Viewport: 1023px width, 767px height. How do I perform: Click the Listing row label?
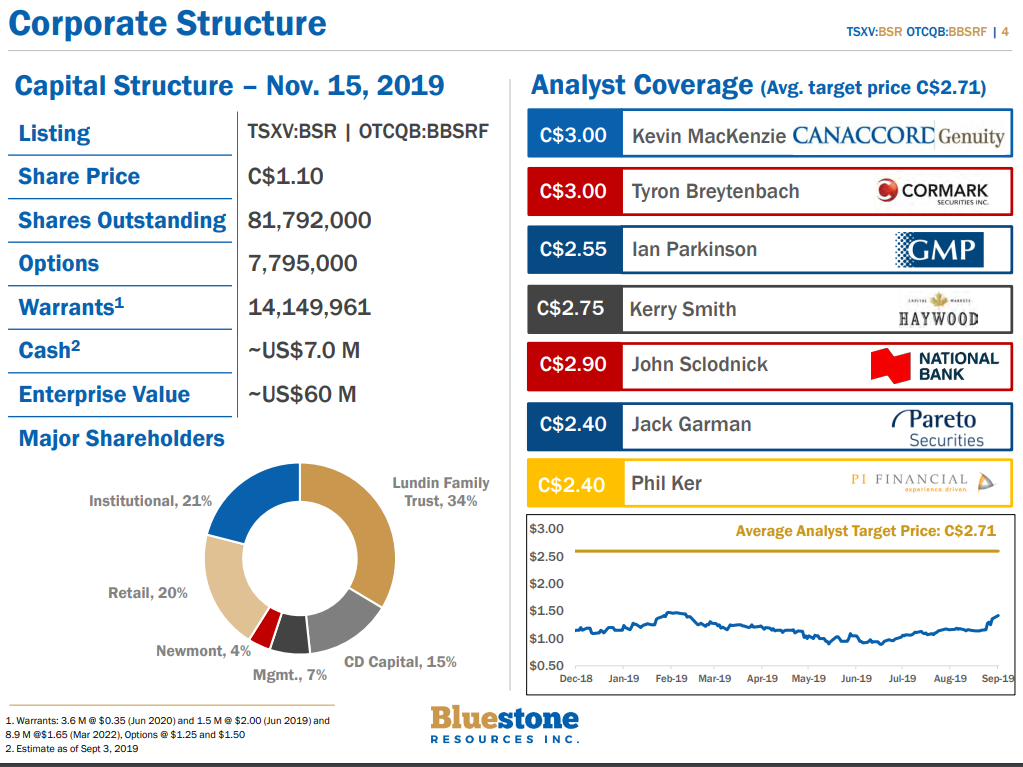pos(54,133)
